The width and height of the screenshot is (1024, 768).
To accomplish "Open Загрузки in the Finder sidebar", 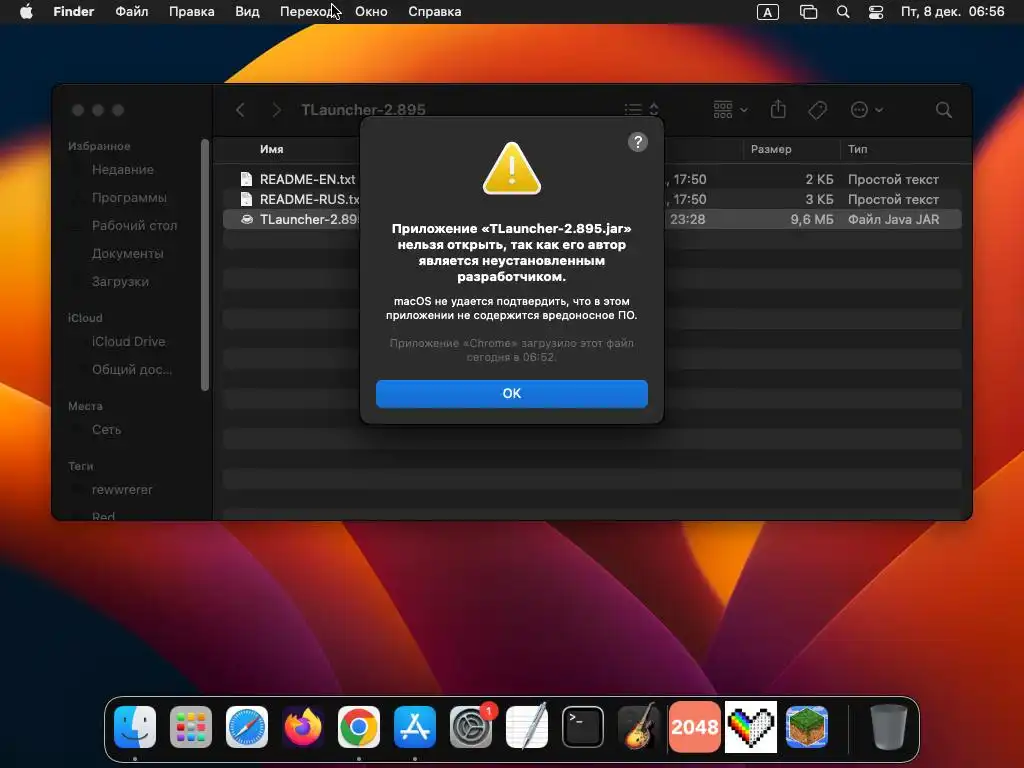I will tap(120, 282).
